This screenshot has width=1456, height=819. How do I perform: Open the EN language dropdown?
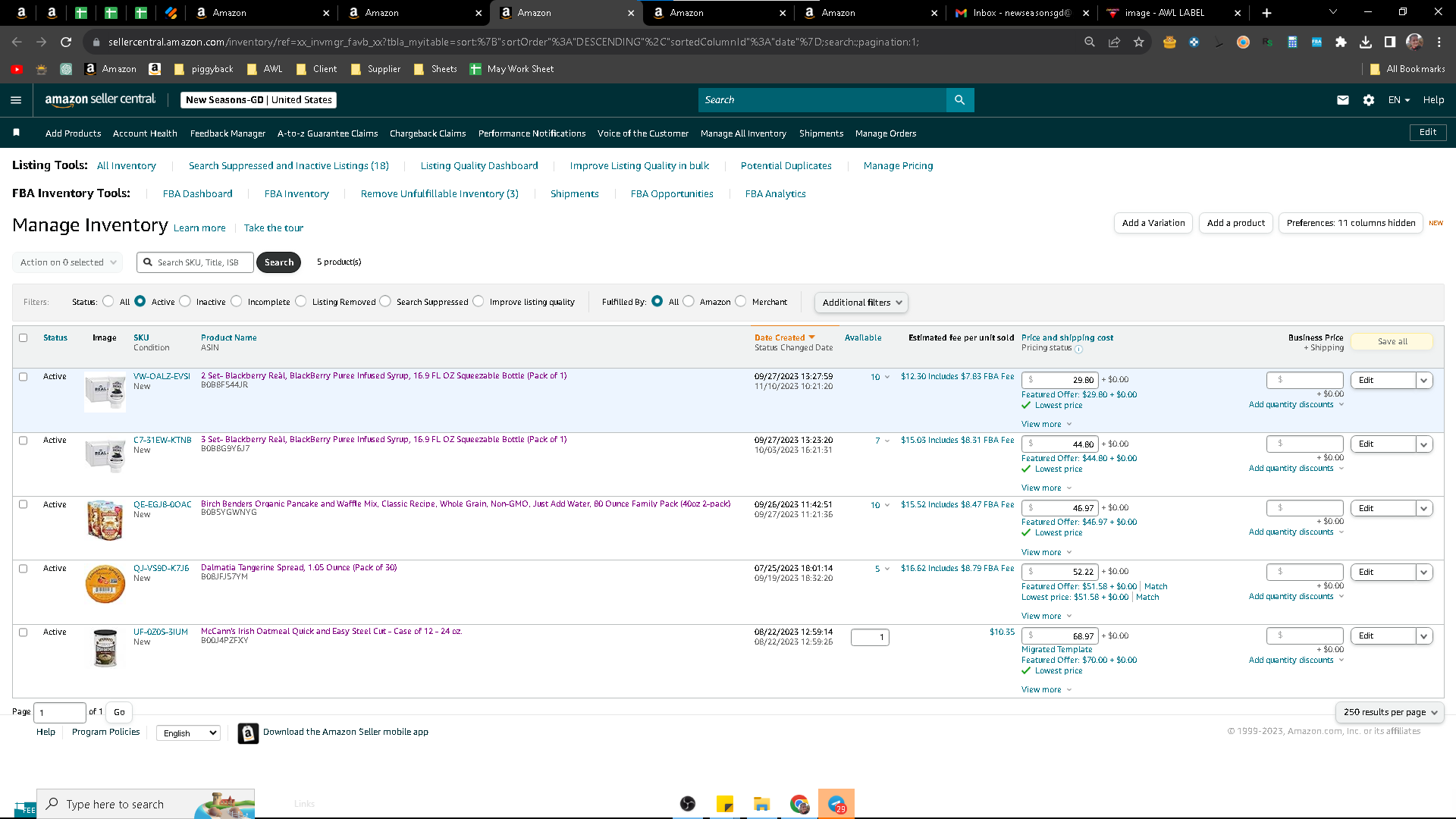click(x=1399, y=100)
